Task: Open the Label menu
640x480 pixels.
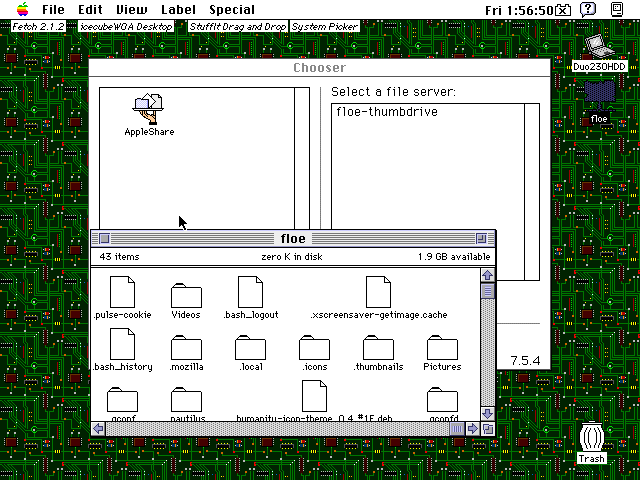Action: click(178, 9)
